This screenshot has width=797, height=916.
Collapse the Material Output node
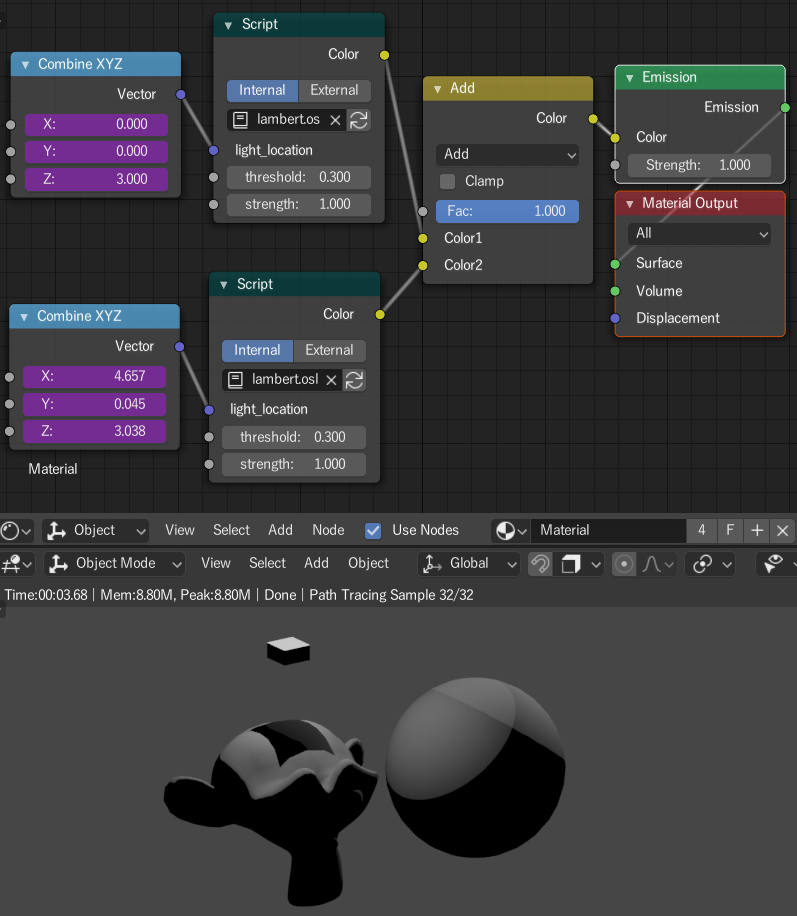click(629, 204)
